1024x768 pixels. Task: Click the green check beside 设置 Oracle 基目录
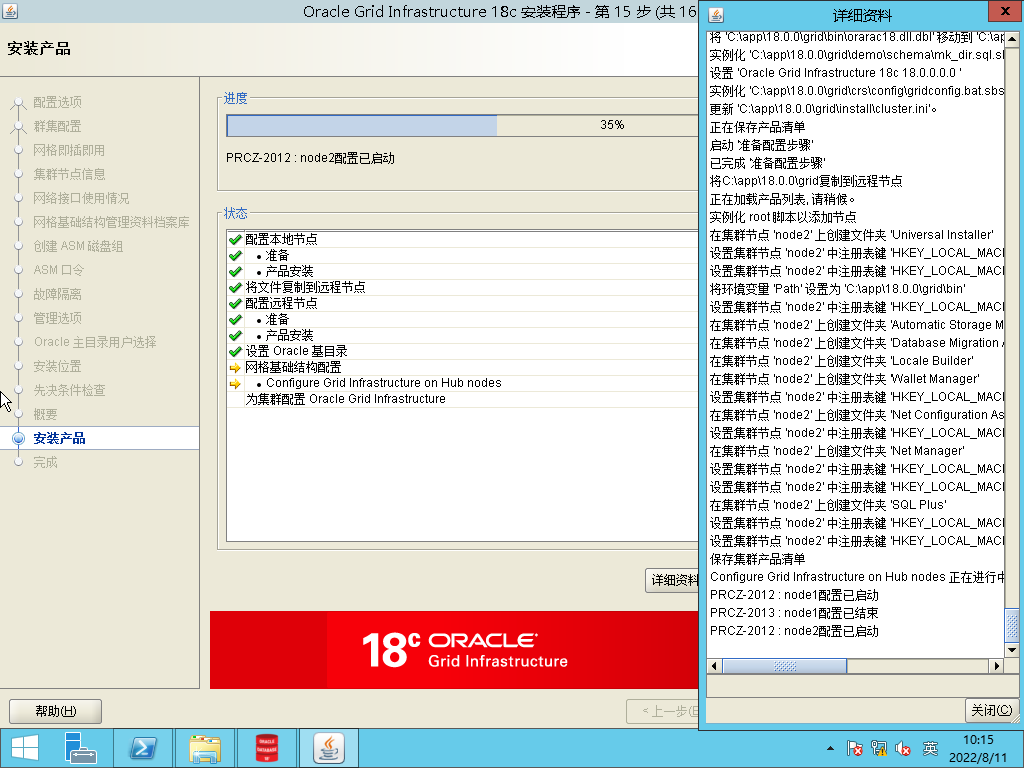pos(235,351)
